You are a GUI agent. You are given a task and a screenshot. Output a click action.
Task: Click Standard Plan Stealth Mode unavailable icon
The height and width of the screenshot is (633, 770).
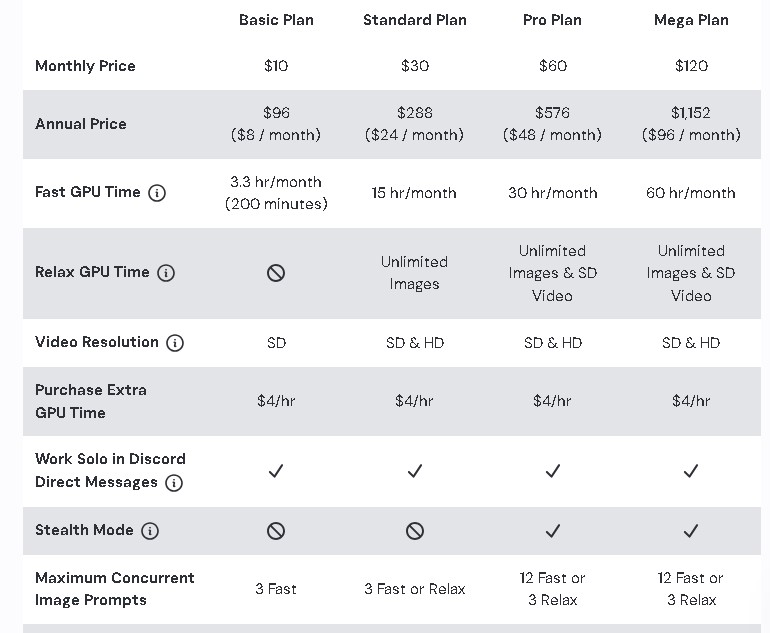coord(415,531)
